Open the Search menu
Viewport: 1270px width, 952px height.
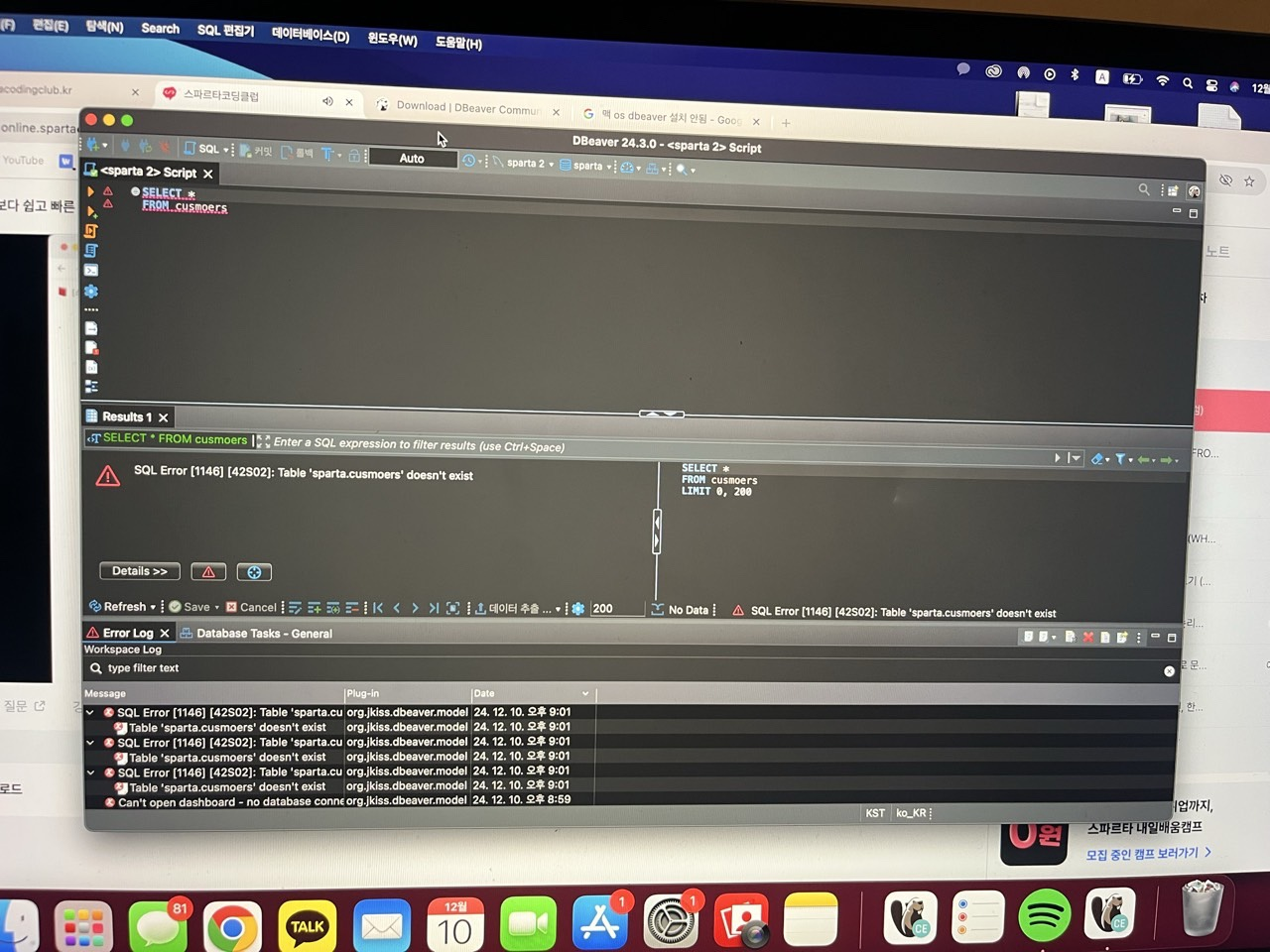coord(160,29)
